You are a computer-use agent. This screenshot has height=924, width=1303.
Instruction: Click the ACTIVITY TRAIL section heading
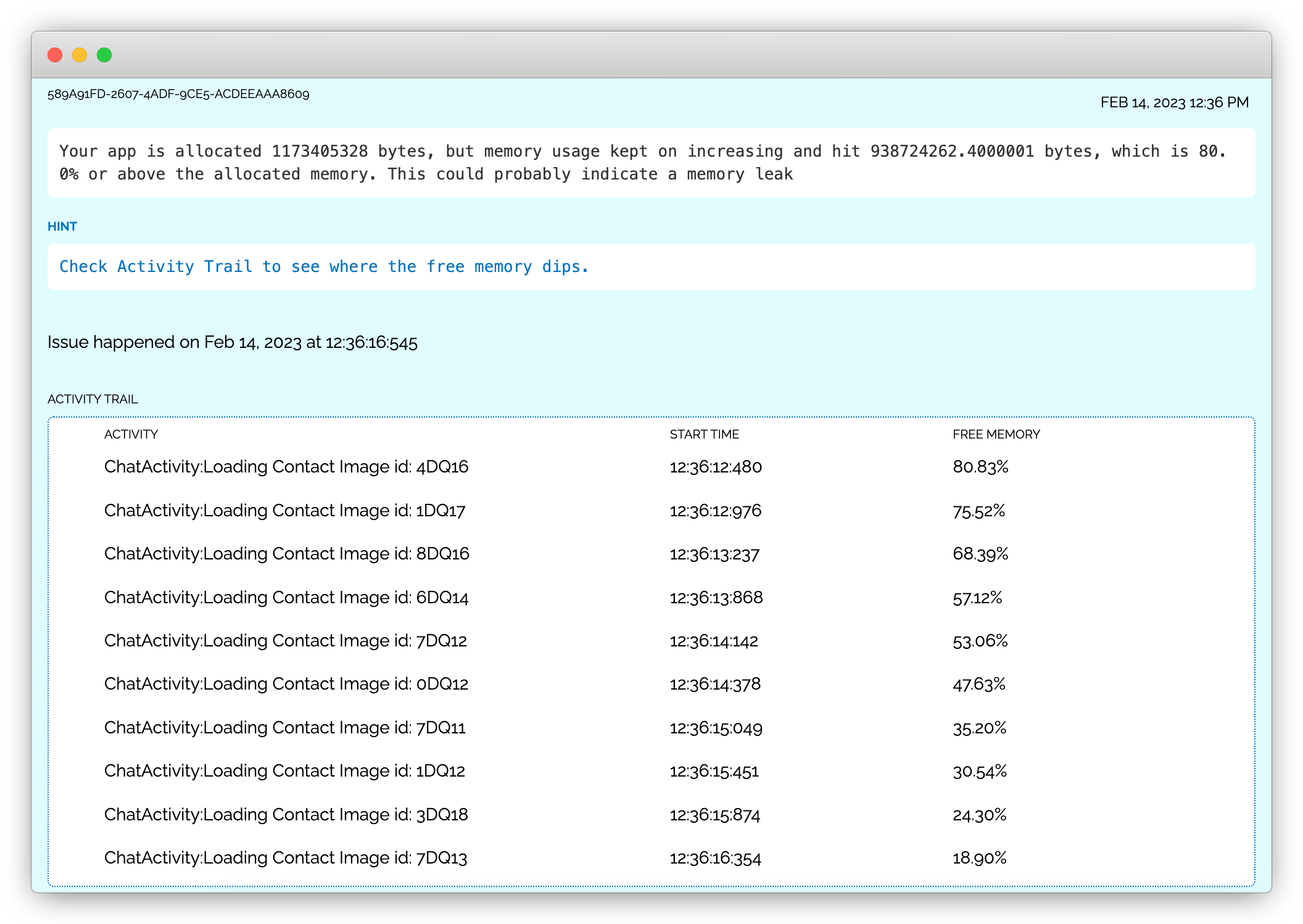coord(93,399)
